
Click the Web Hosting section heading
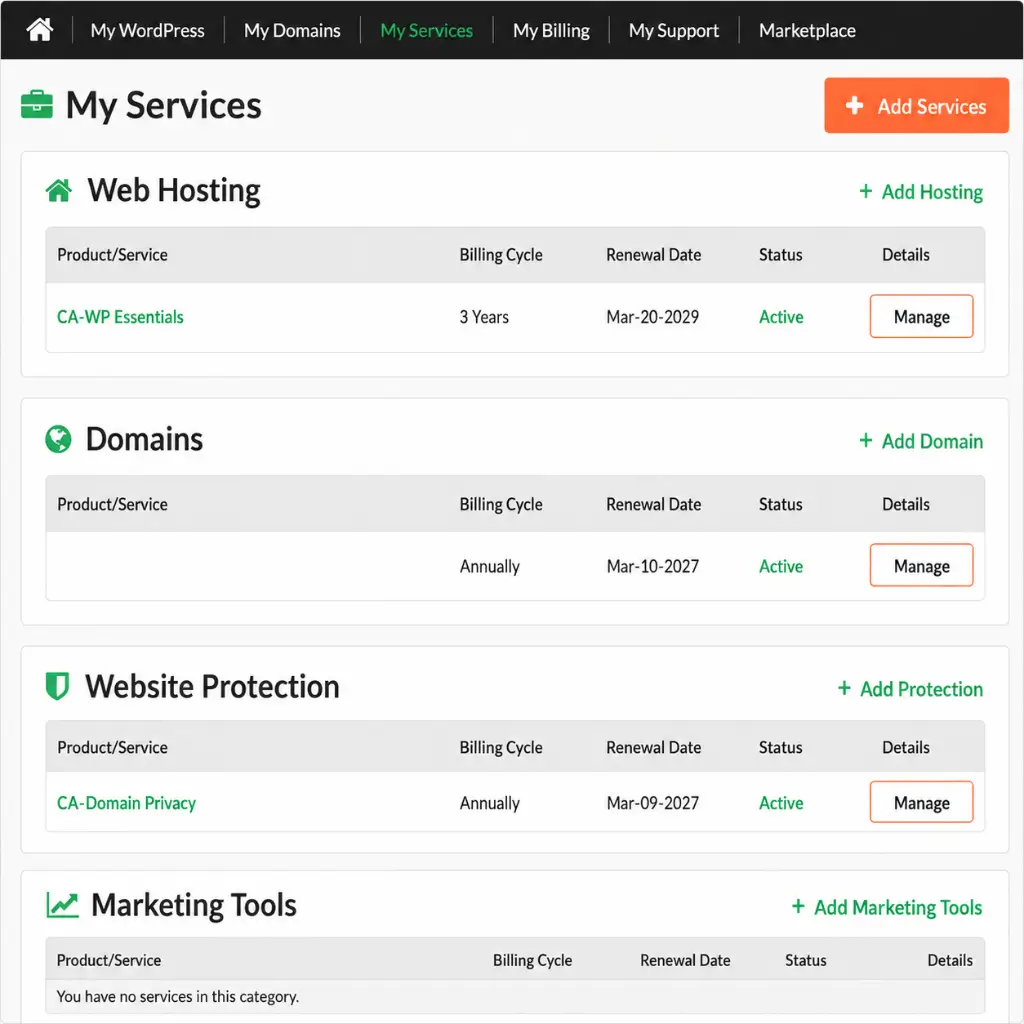pyautogui.click(x=174, y=191)
